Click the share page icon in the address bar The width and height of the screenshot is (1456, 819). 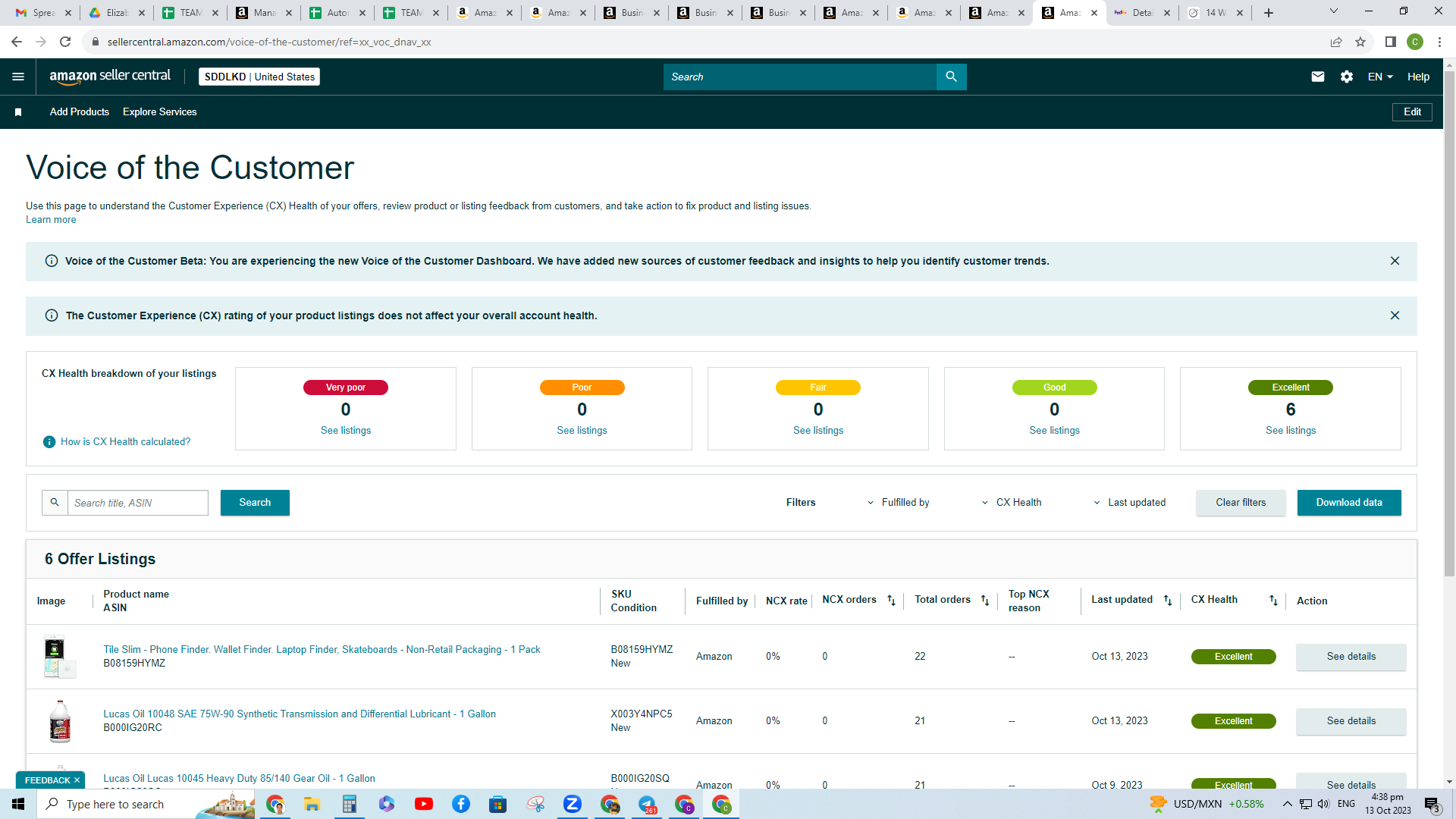click(x=1336, y=42)
